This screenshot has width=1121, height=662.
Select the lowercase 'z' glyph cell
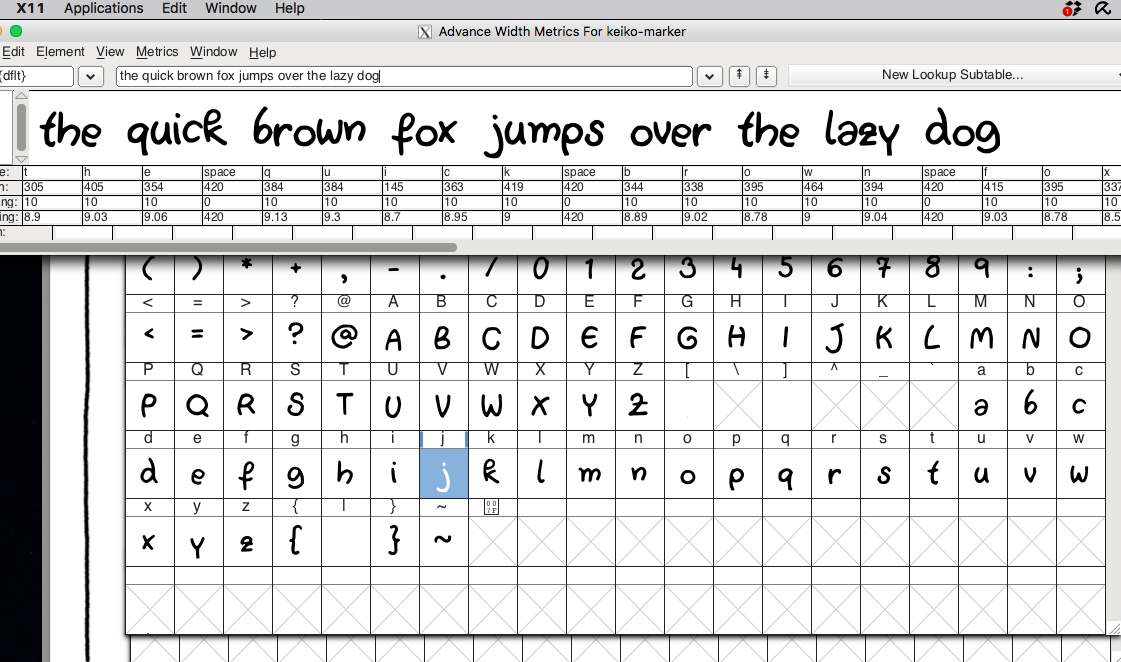pyautogui.click(x=247, y=540)
